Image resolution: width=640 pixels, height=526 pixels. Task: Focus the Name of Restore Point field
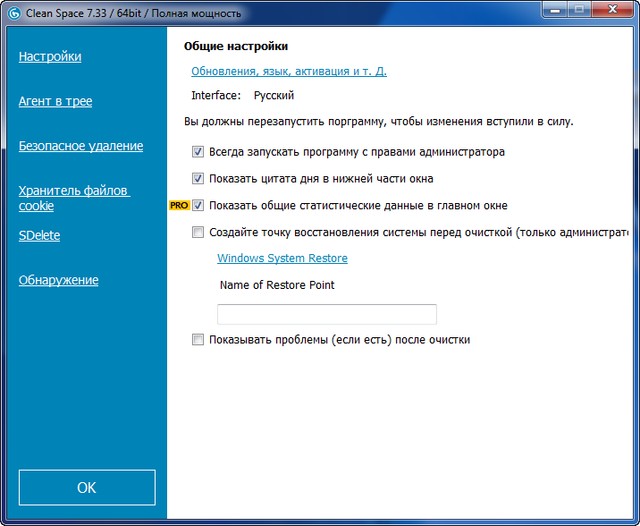click(x=327, y=315)
